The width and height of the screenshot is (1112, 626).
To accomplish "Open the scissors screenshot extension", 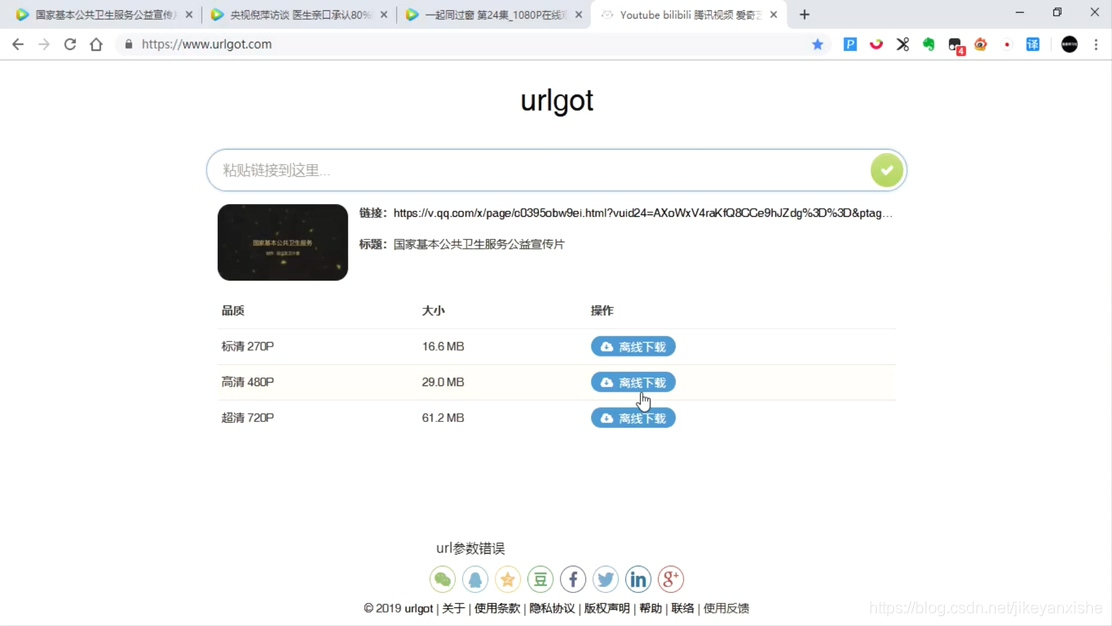I will (x=902, y=44).
